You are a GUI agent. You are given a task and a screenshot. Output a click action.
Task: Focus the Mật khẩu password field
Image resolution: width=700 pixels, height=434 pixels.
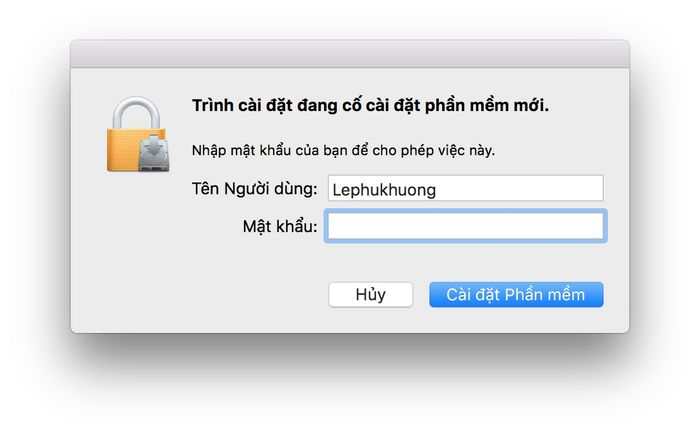465,227
